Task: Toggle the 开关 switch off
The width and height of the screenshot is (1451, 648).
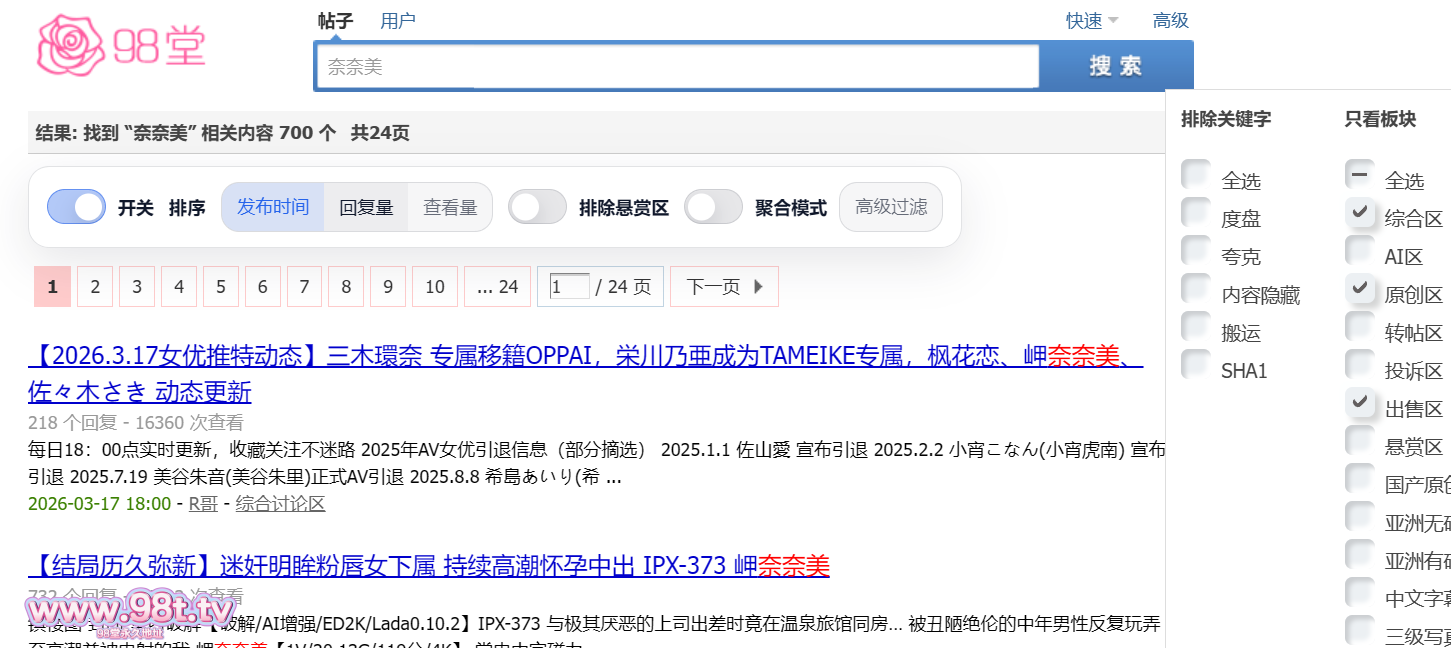Action: (76, 207)
